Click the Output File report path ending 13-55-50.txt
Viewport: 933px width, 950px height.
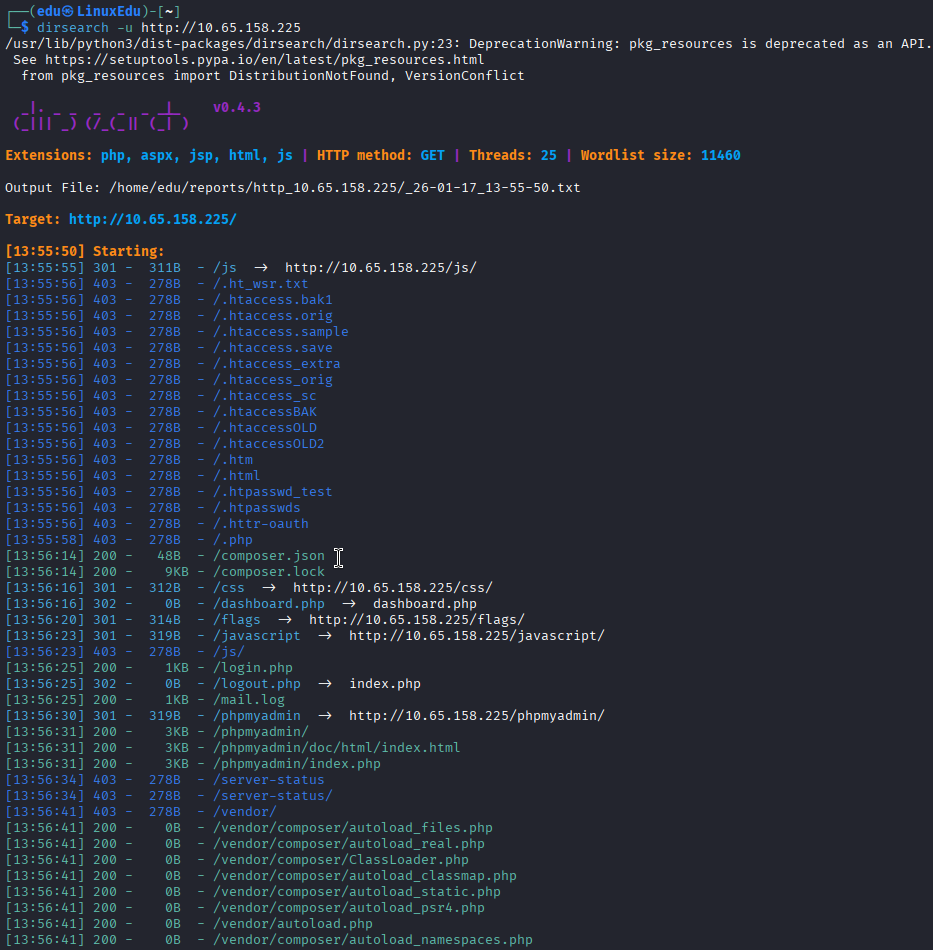(x=345, y=188)
